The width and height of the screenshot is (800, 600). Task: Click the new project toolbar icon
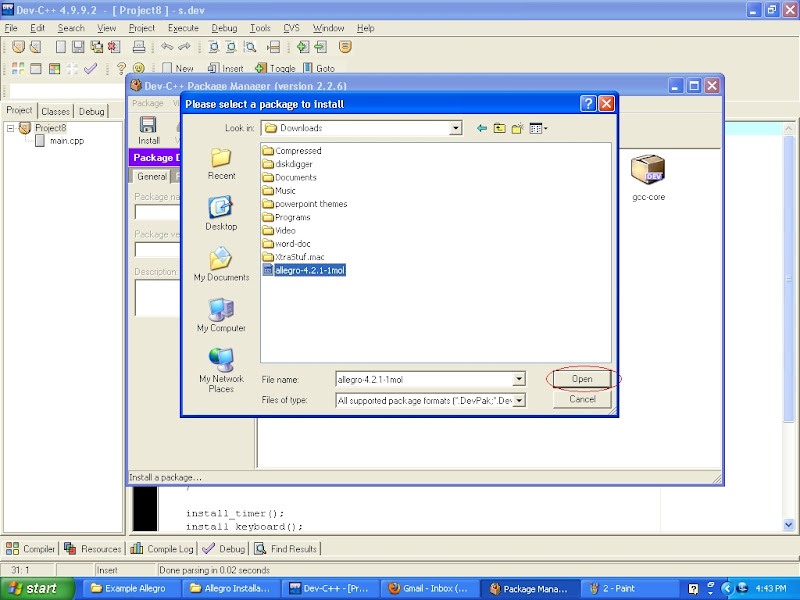[18, 47]
